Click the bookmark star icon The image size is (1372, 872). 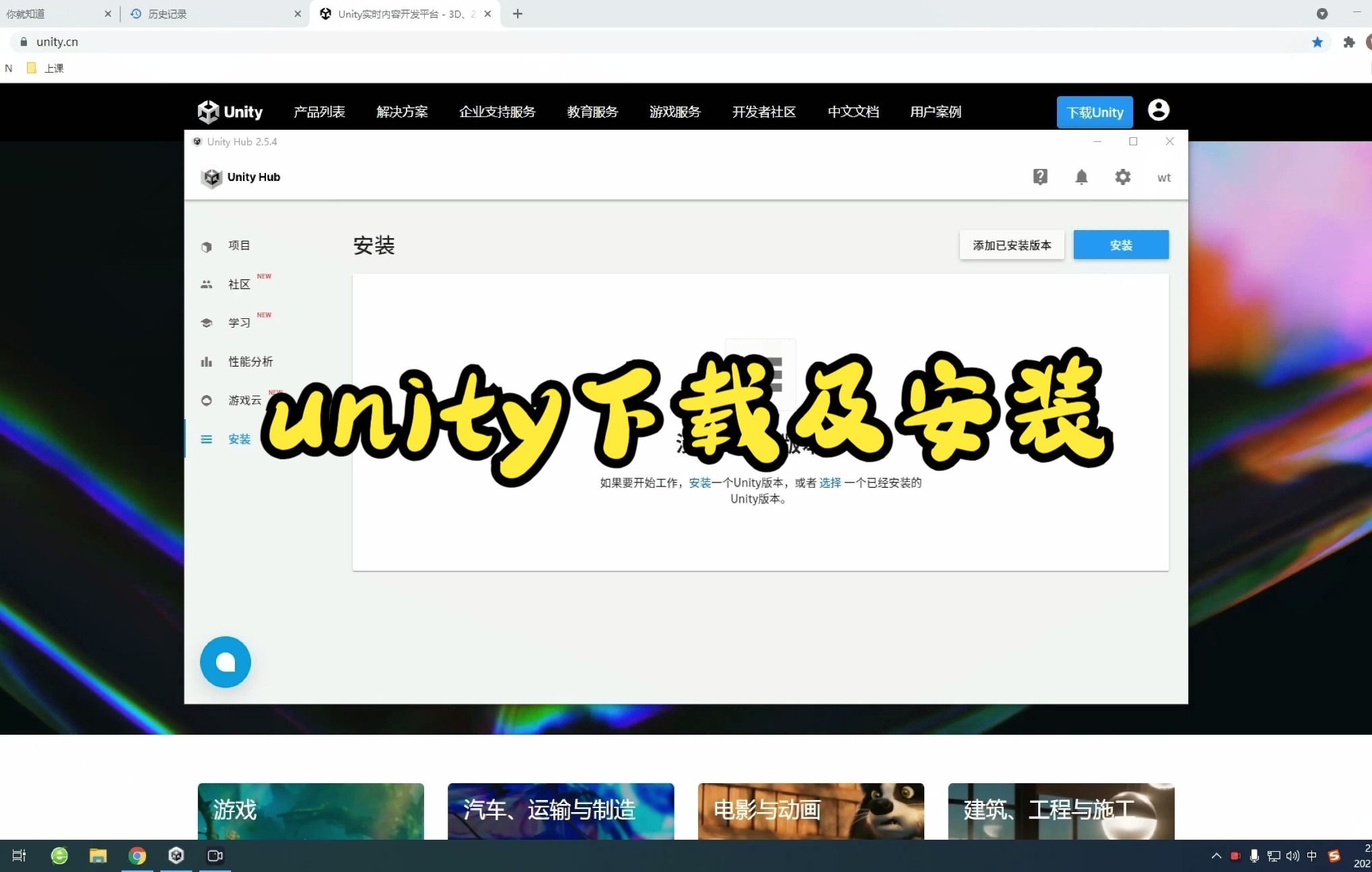[x=1317, y=42]
